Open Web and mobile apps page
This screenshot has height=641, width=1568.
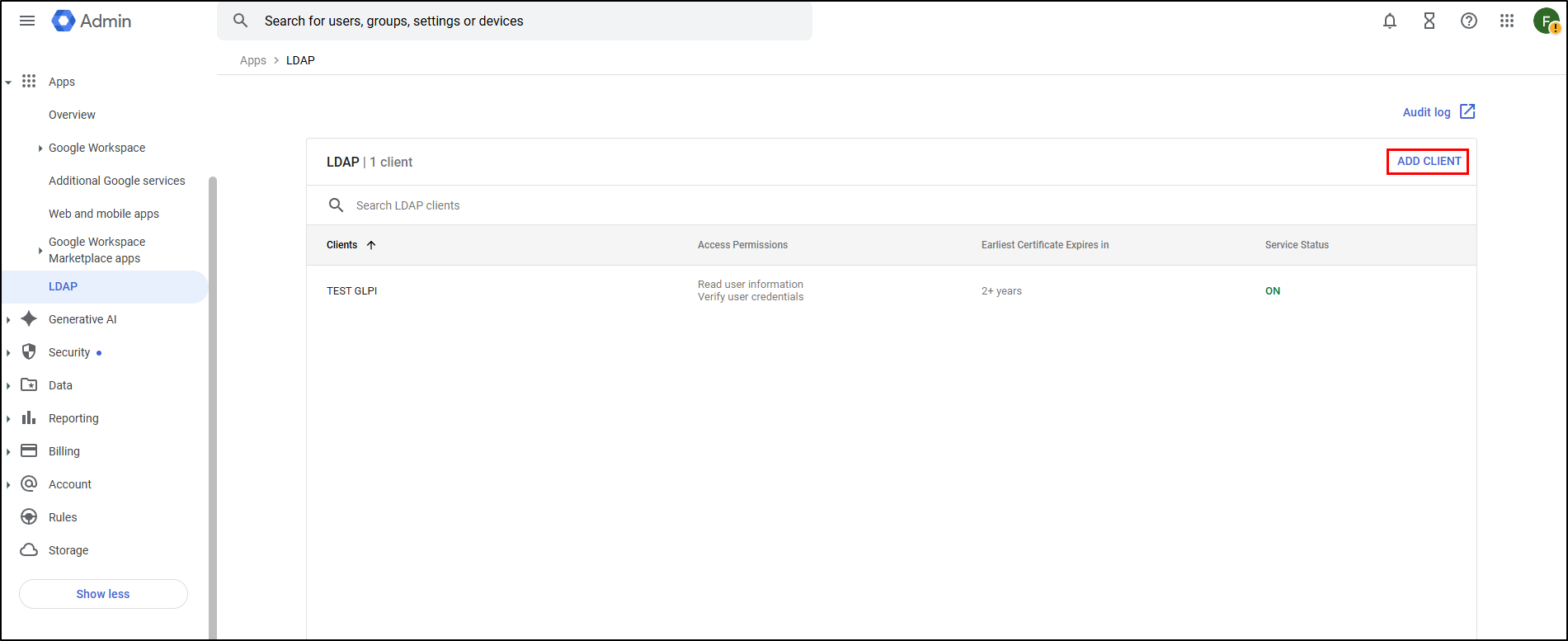104,214
